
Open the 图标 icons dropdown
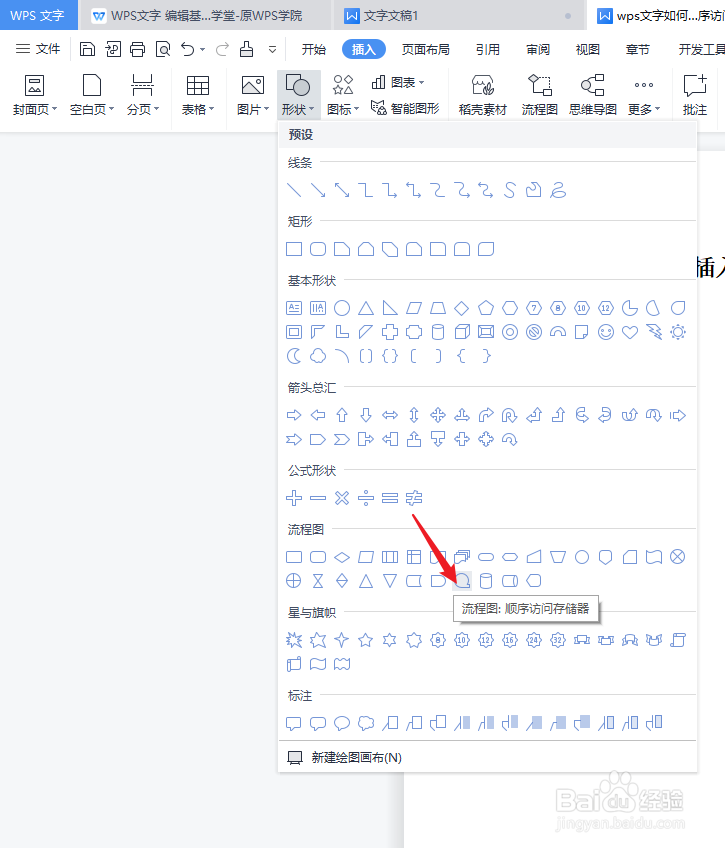coord(343,95)
